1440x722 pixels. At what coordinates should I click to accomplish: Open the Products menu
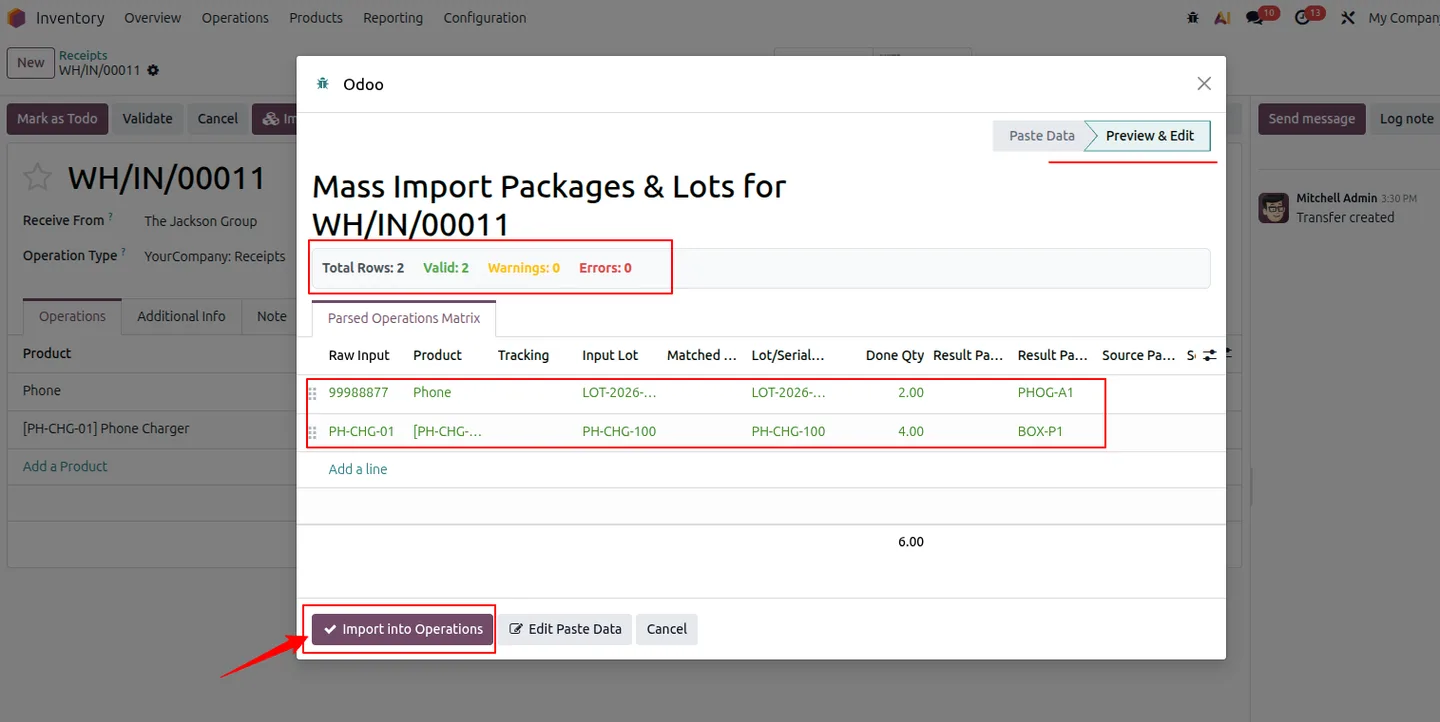tap(316, 18)
